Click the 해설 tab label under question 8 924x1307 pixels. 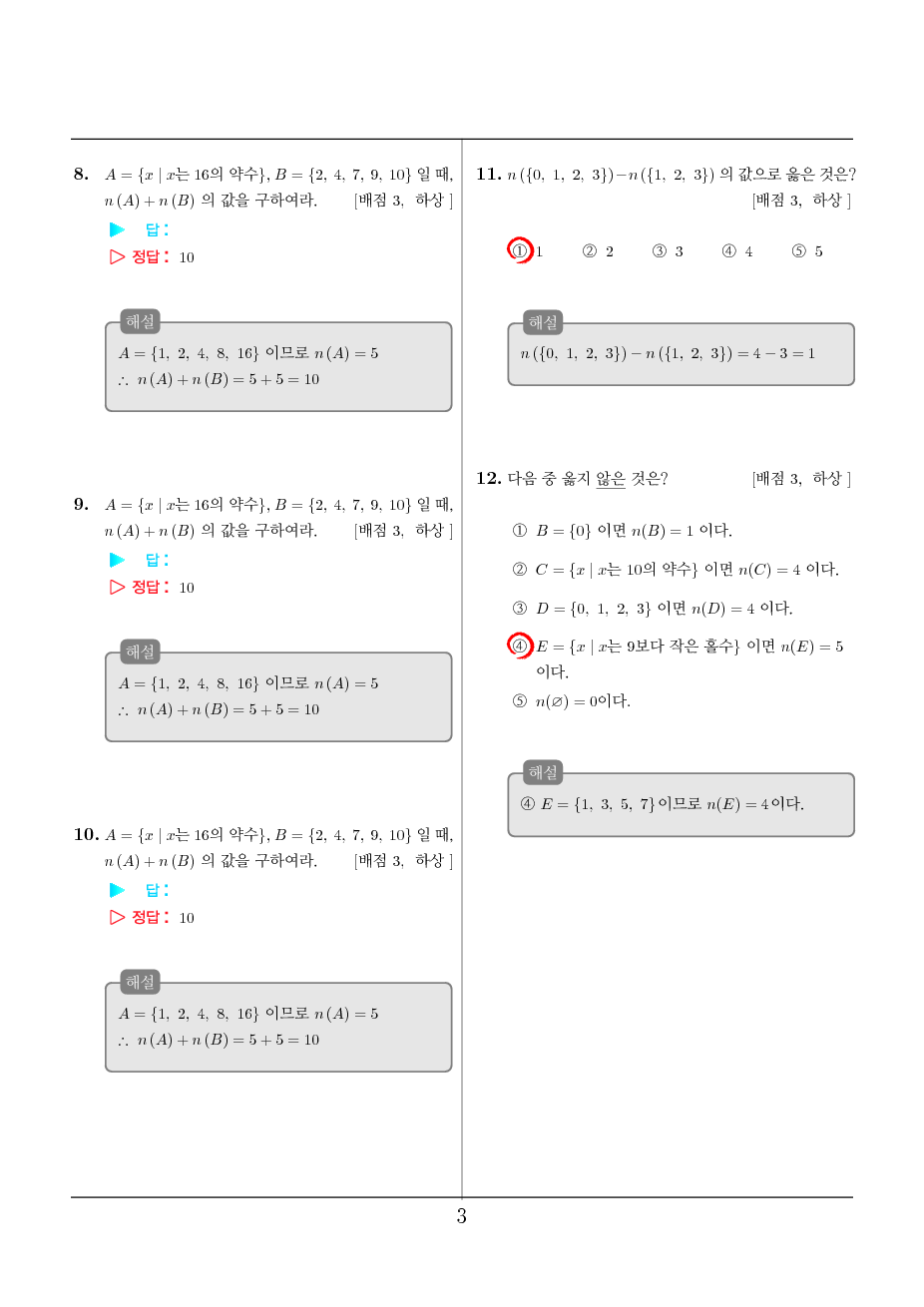coord(141,321)
